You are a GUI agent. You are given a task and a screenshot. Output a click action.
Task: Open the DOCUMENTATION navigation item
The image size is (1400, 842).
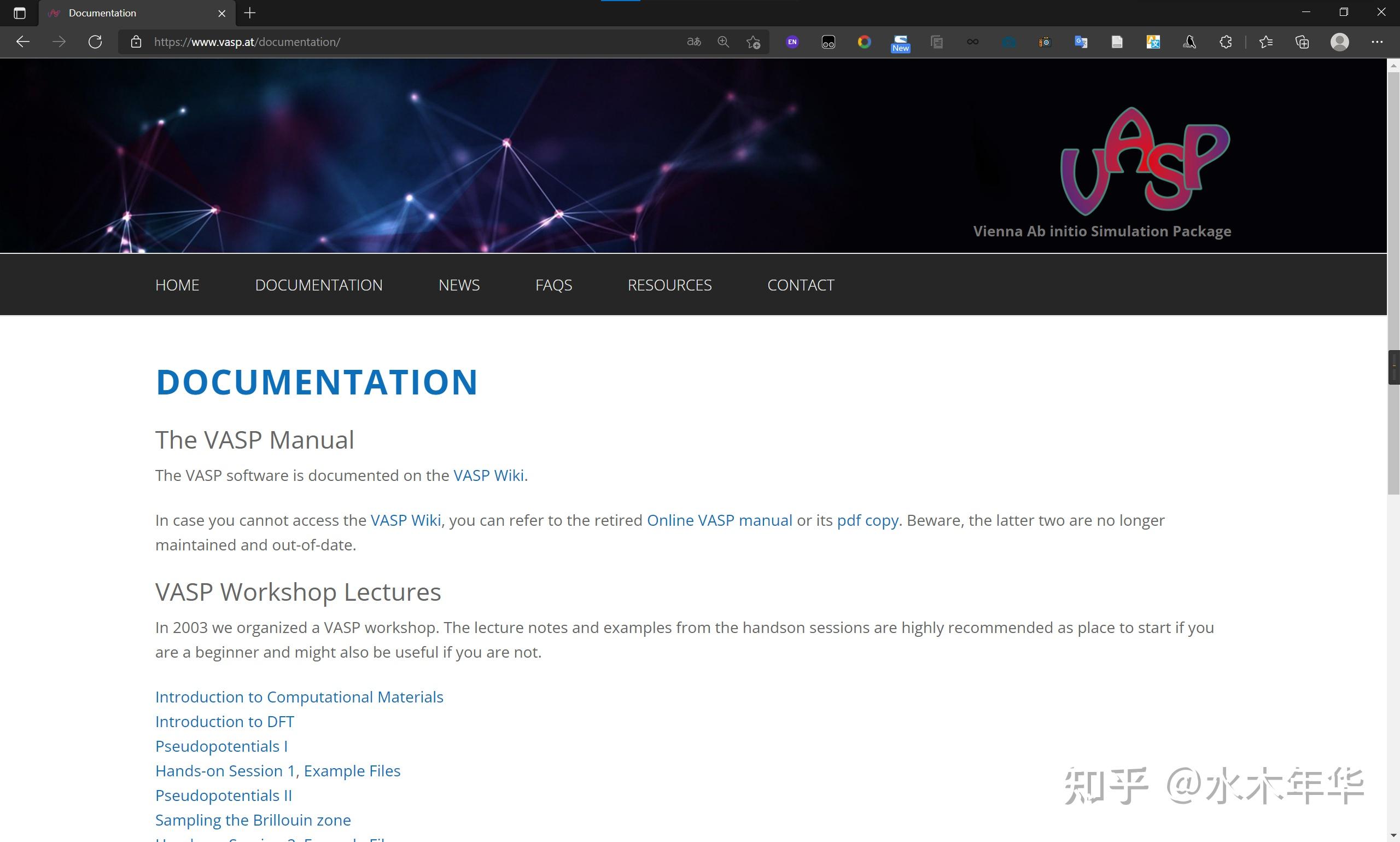coord(319,285)
